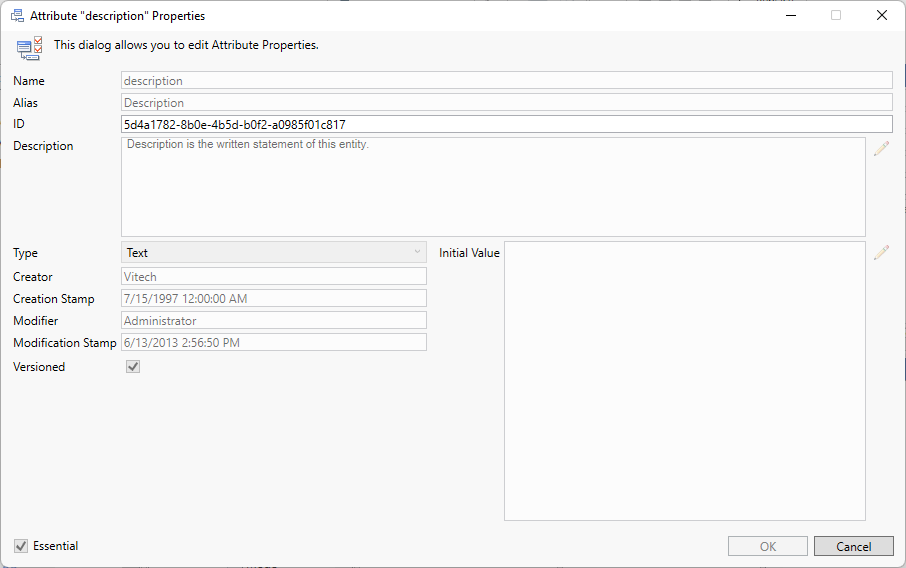
Task: Click inside the Description text area
Action: (493, 188)
